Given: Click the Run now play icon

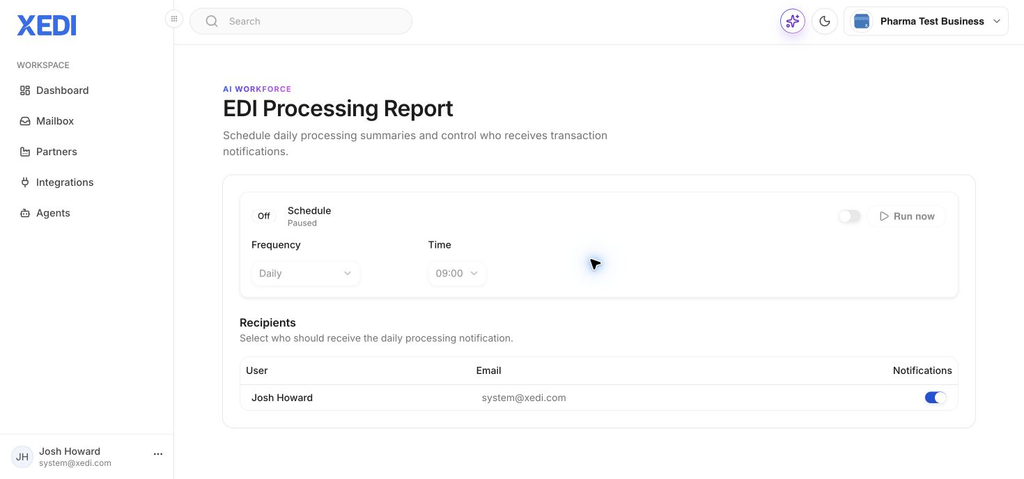Looking at the screenshot, I should [884, 216].
